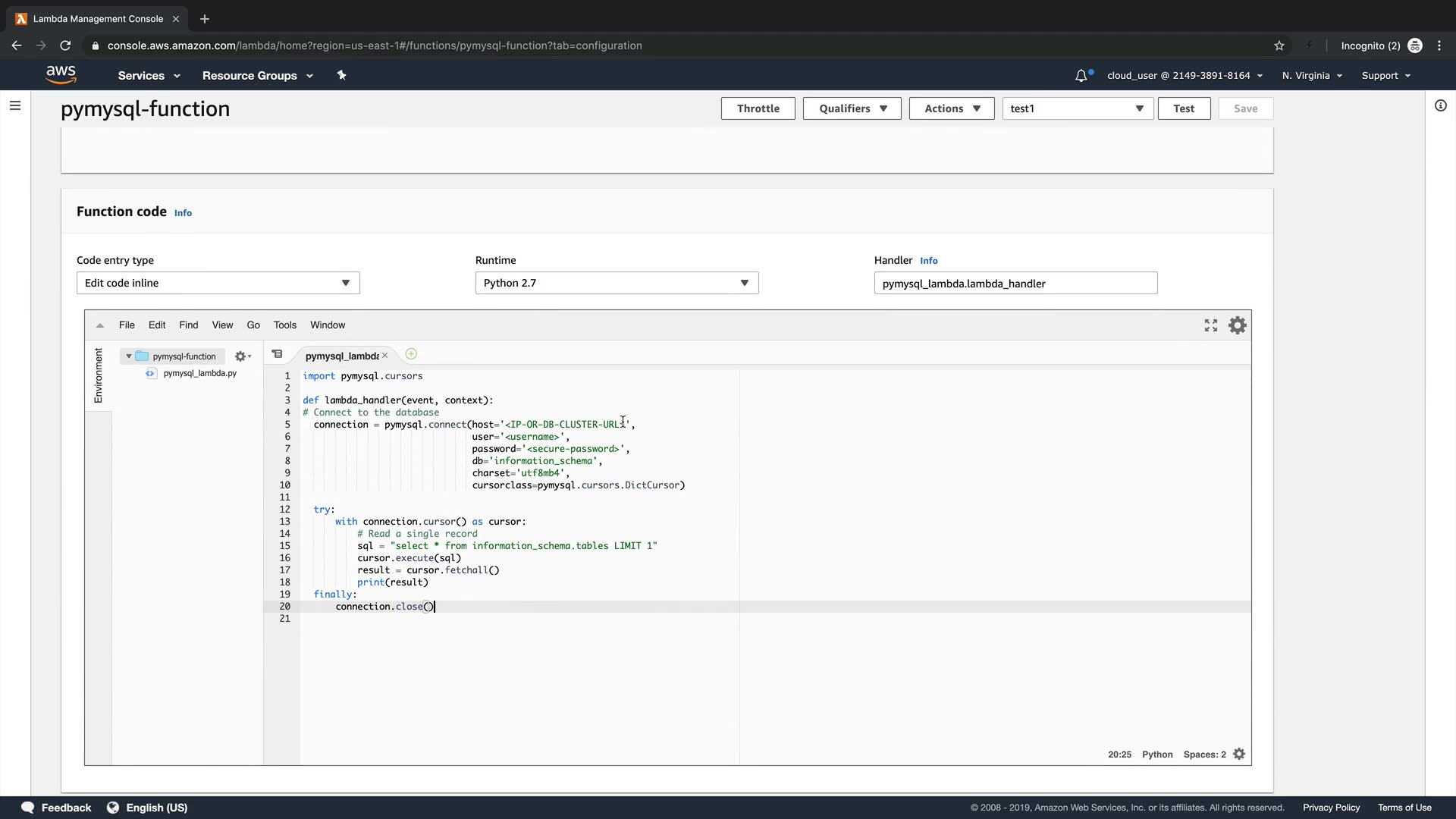Toggle fullscreen for the code editor

tap(1211, 325)
